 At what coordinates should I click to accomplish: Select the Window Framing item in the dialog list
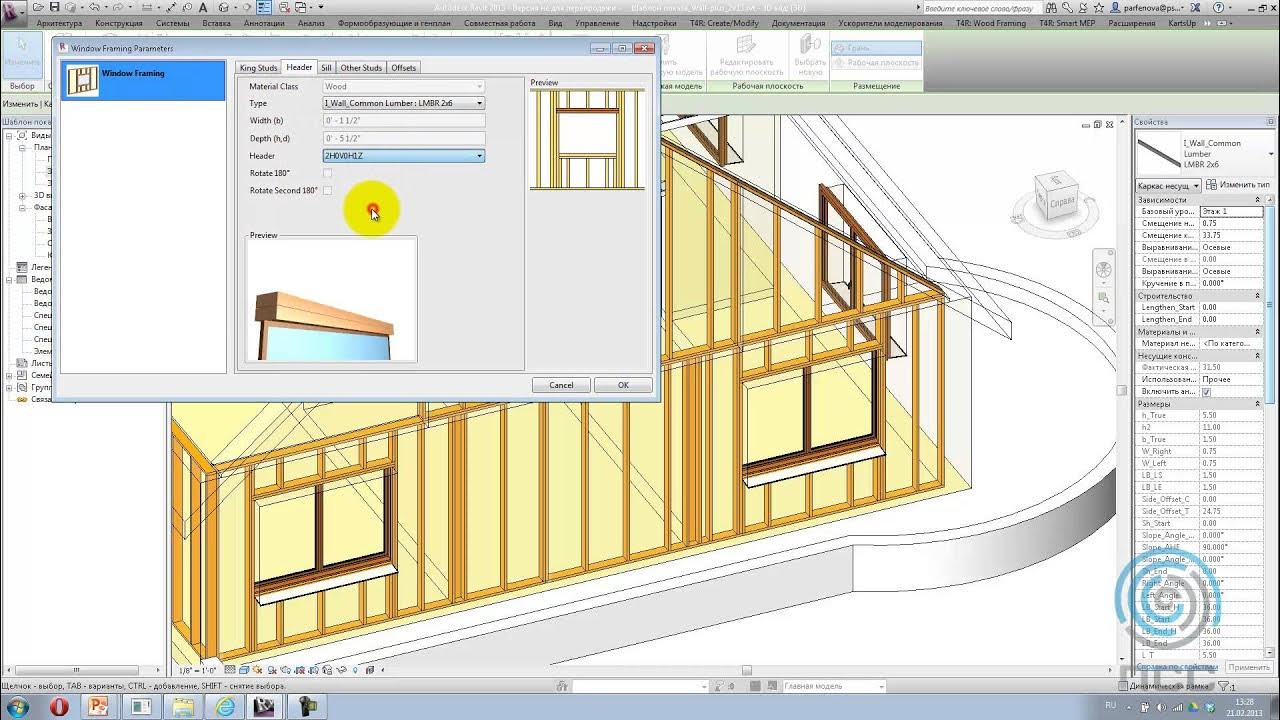(144, 80)
